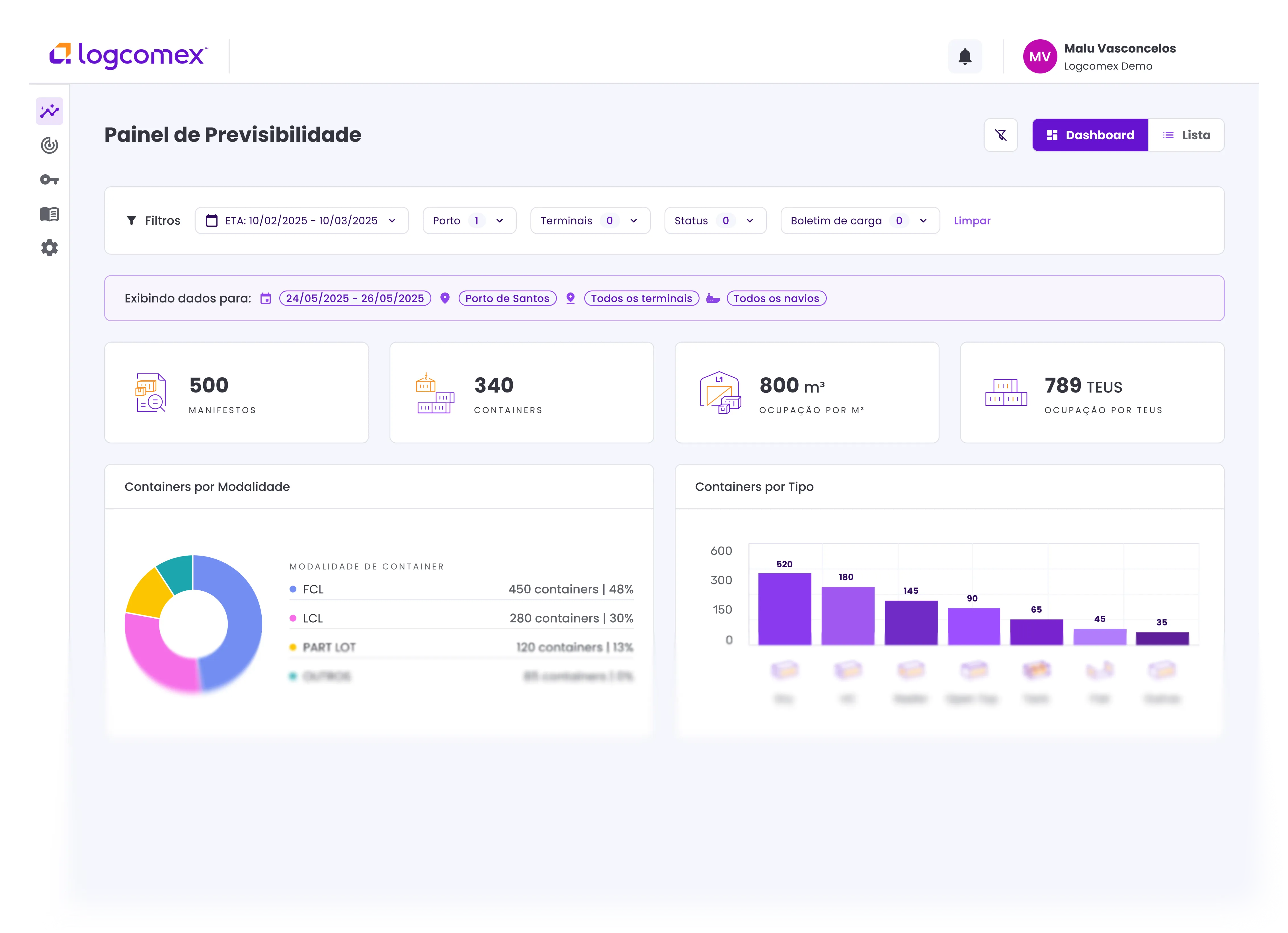The image size is (1288, 933).
Task: Open the Status filter dropdown
Action: pyautogui.click(x=715, y=220)
